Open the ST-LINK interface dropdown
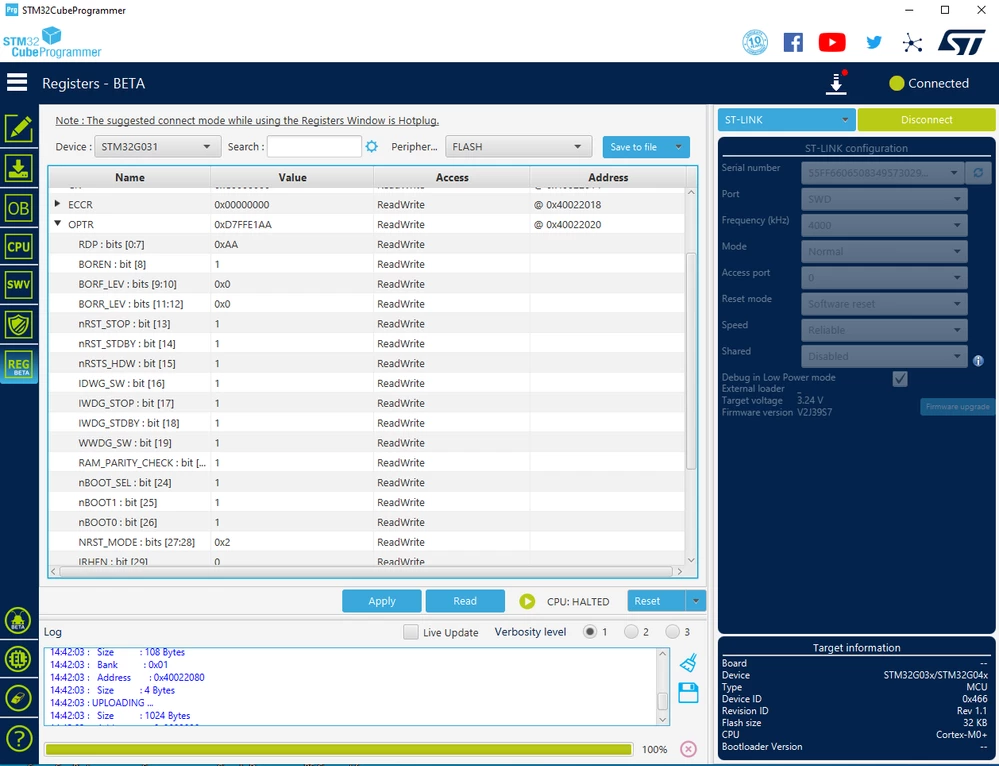 786,120
